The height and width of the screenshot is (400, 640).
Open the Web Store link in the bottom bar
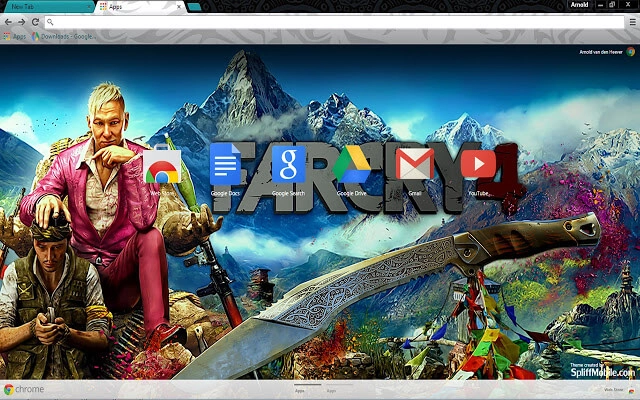pos(618,390)
